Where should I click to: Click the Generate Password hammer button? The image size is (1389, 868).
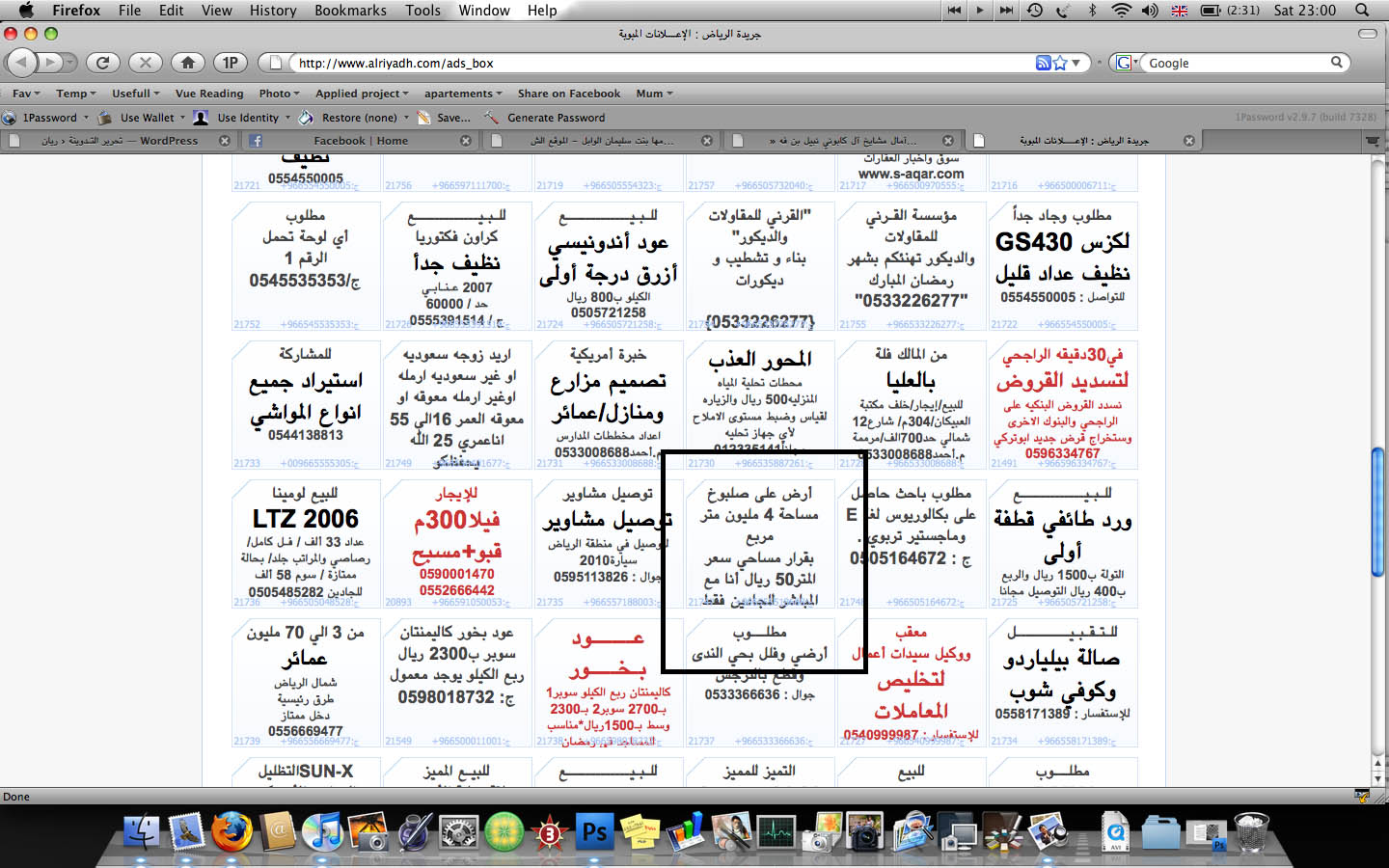pyautogui.click(x=545, y=118)
